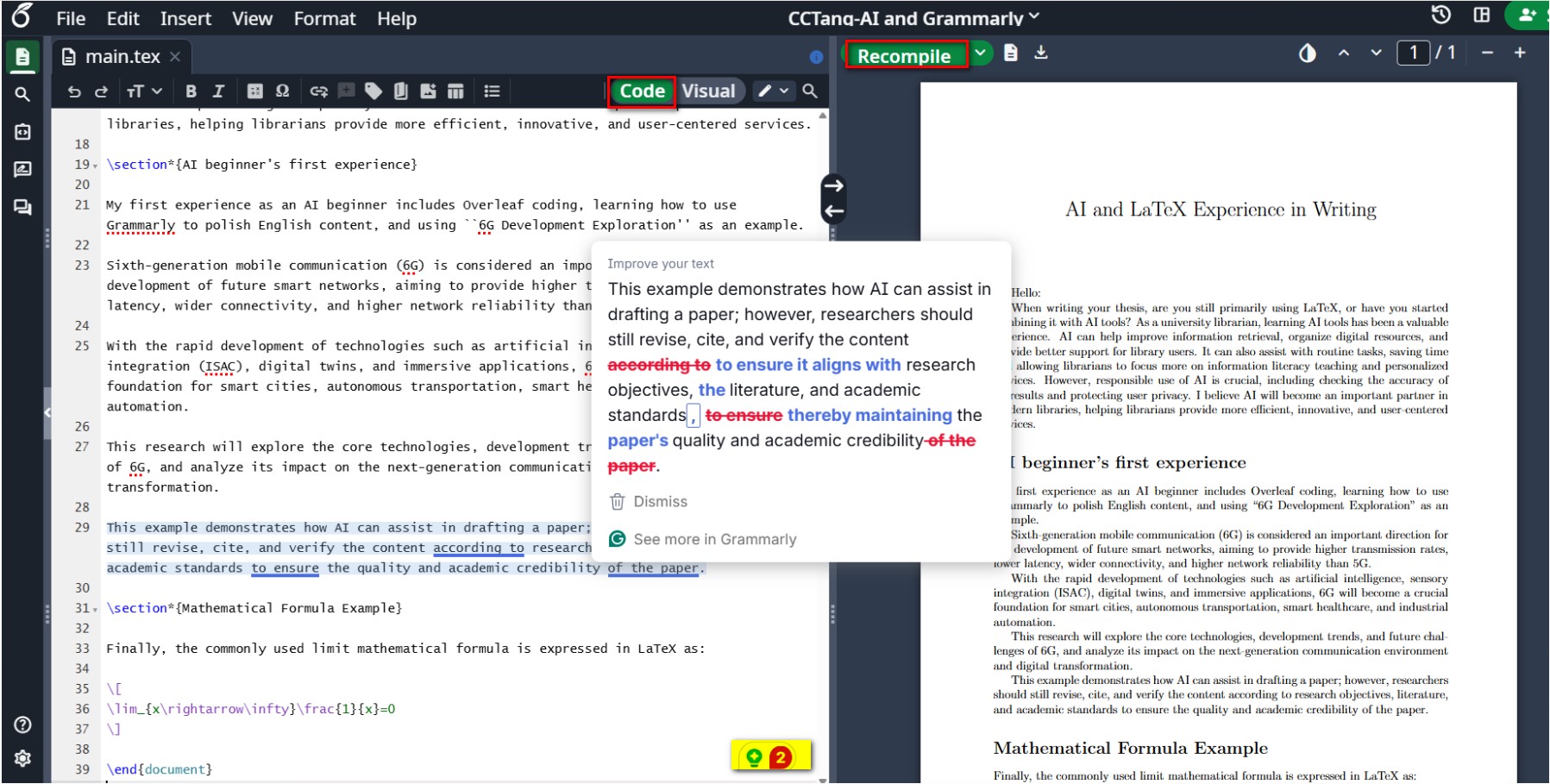Image resolution: width=1550 pixels, height=784 pixels.
Task: Open Recompile options dropdown arrow
Action: point(980,53)
